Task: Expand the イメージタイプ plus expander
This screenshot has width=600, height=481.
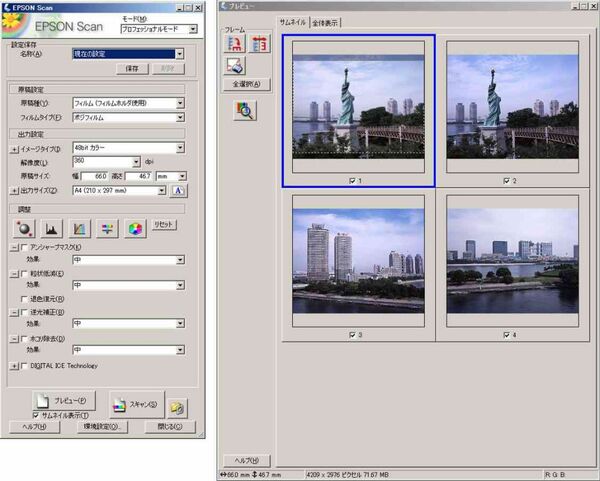Action: tap(15, 148)
